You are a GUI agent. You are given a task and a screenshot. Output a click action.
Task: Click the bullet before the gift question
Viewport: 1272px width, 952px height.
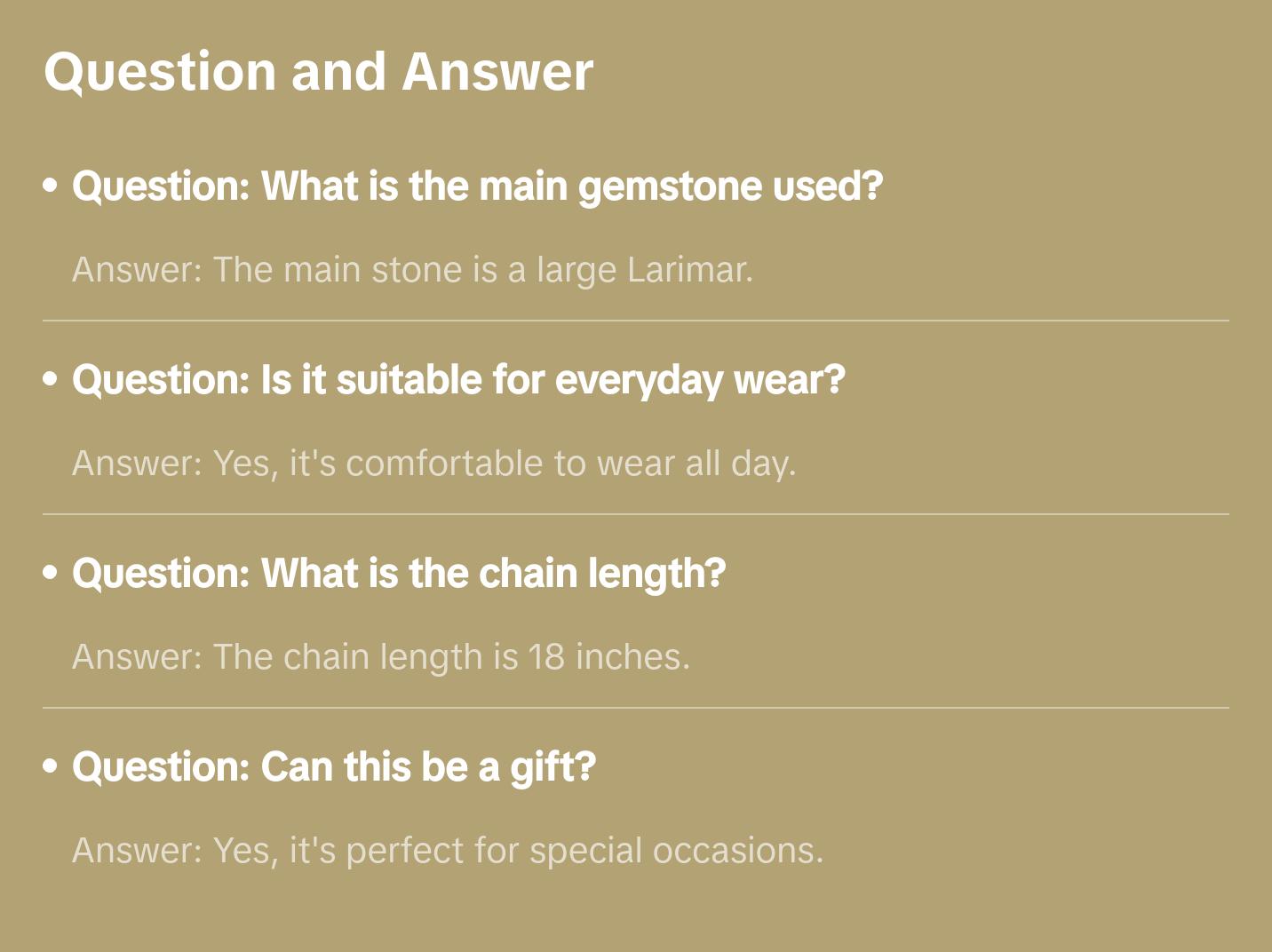click(51, 766)
